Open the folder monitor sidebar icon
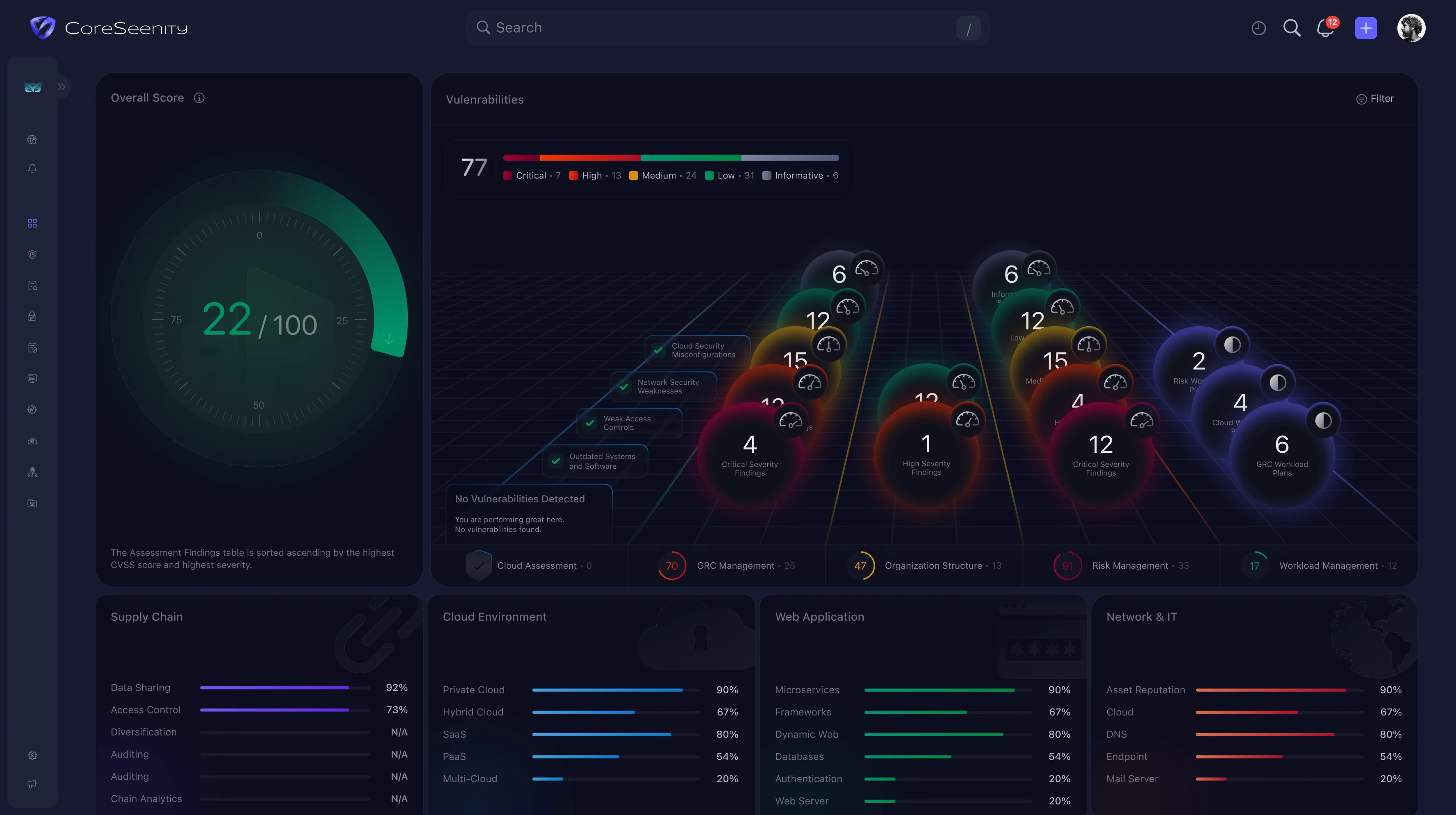This screenshot has height=815, width=1456. tap(32, 503)
